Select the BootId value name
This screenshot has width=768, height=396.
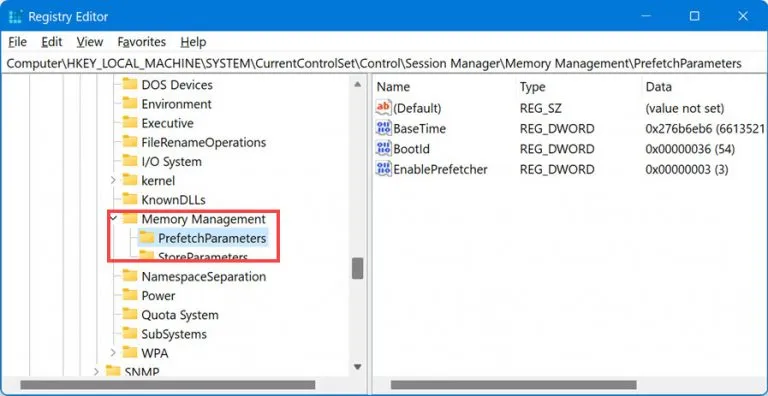(411, 149)
